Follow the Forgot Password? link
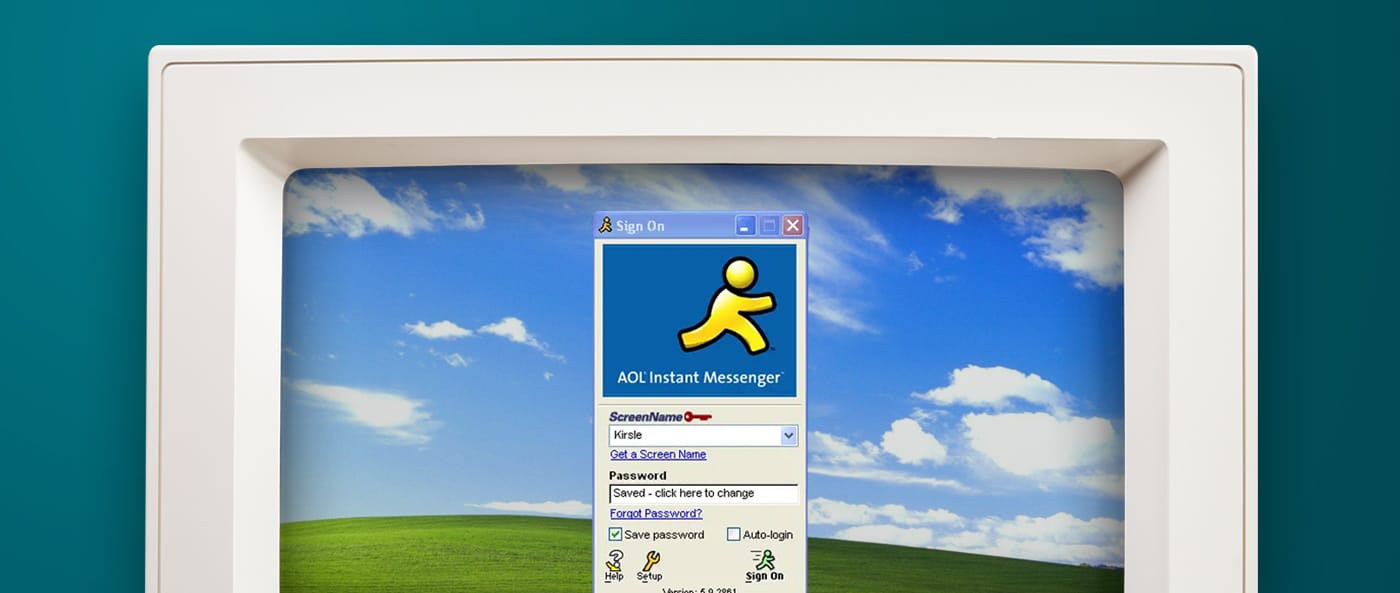The width and height of the screenshot is (1400, 593). point(656,514)
